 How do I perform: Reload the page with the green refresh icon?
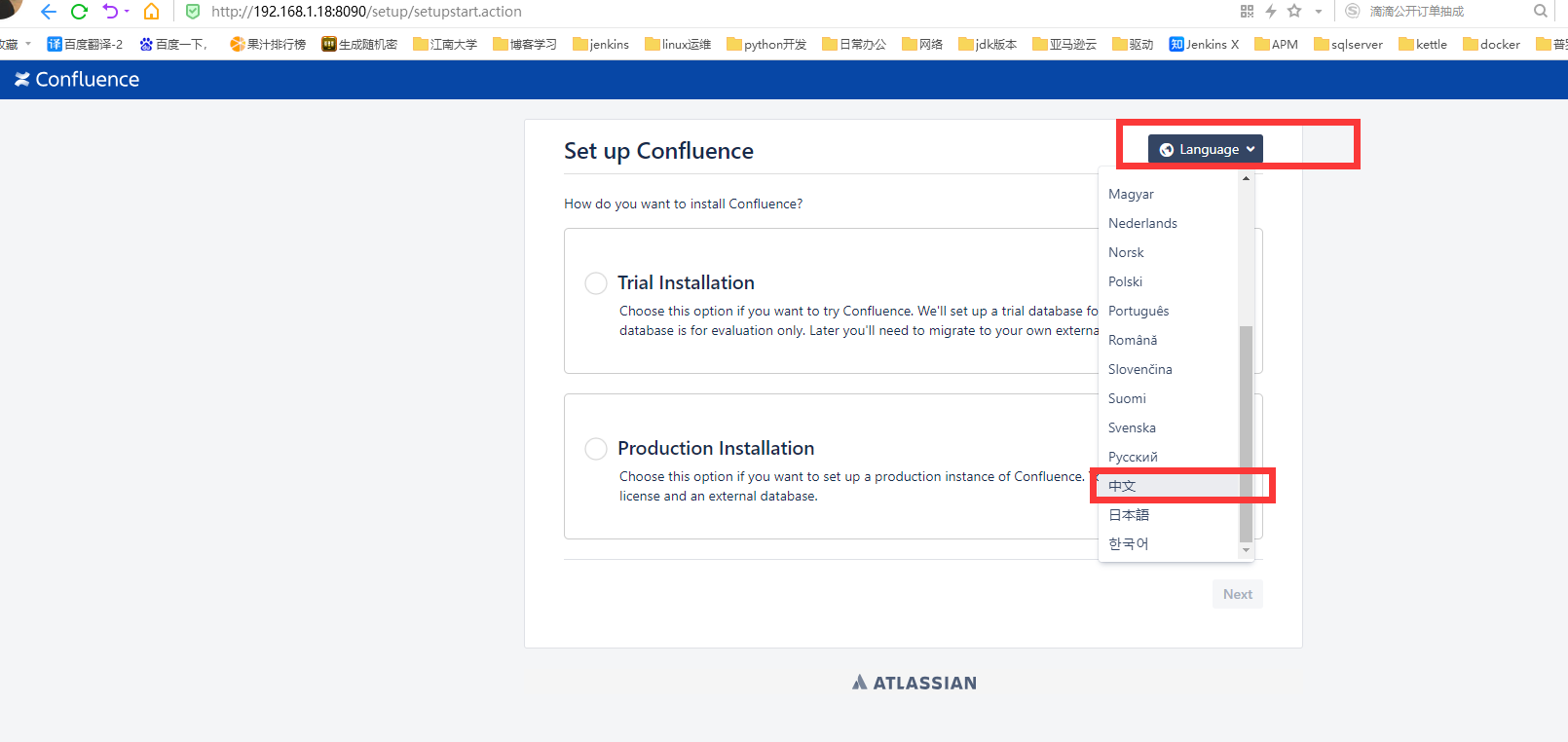[79, 12]
